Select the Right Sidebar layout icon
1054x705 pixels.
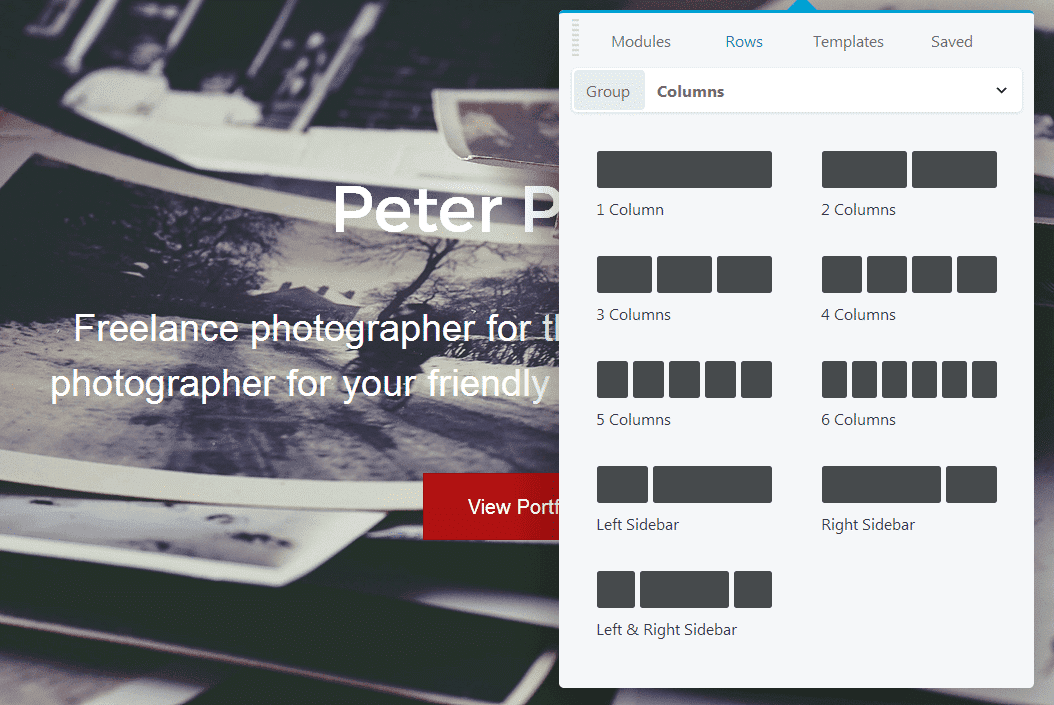909,485
